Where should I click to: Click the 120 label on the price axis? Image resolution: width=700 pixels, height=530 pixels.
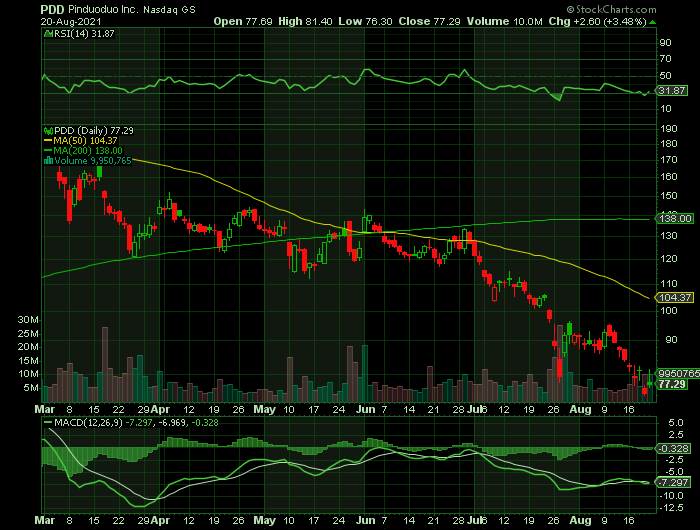669,259
